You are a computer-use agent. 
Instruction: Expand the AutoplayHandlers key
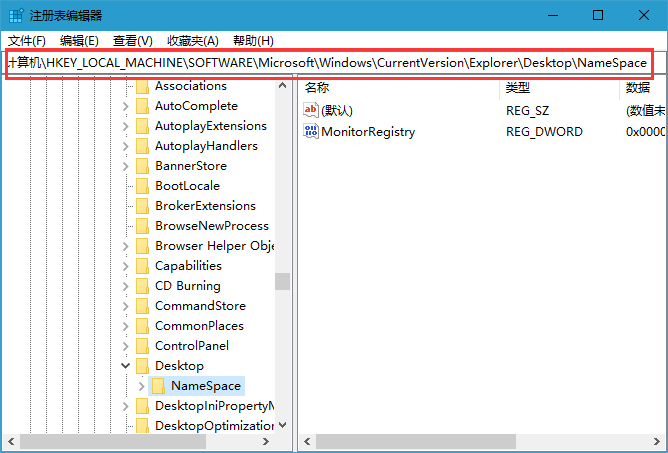coord(126,146)
